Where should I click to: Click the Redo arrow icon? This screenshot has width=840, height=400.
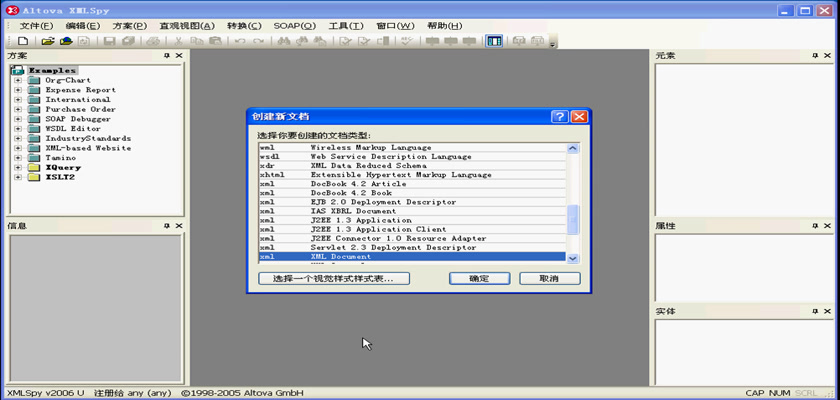click(x=258, y=41)
